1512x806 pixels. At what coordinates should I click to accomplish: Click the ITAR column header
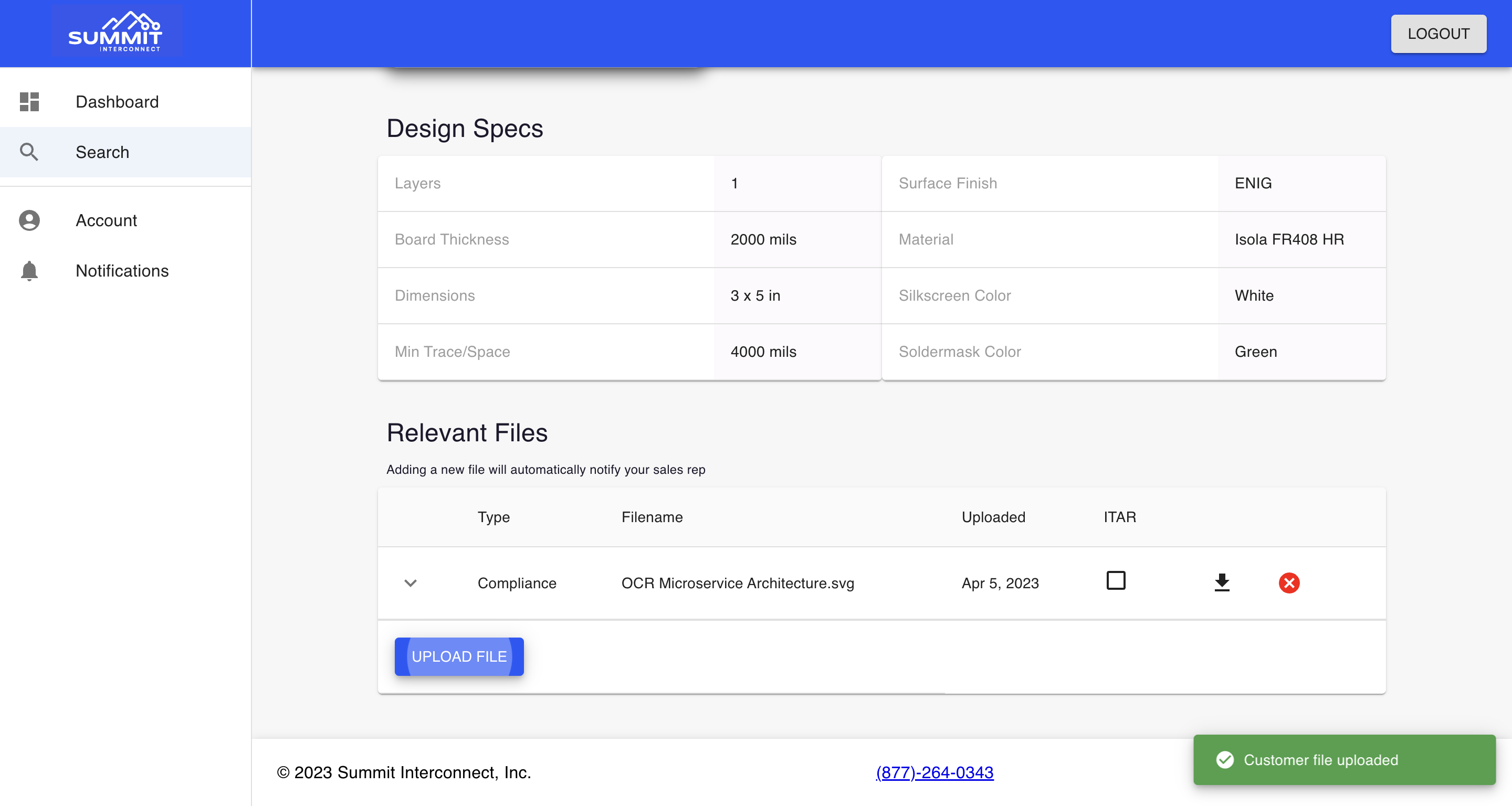(x=1120, y=517)
